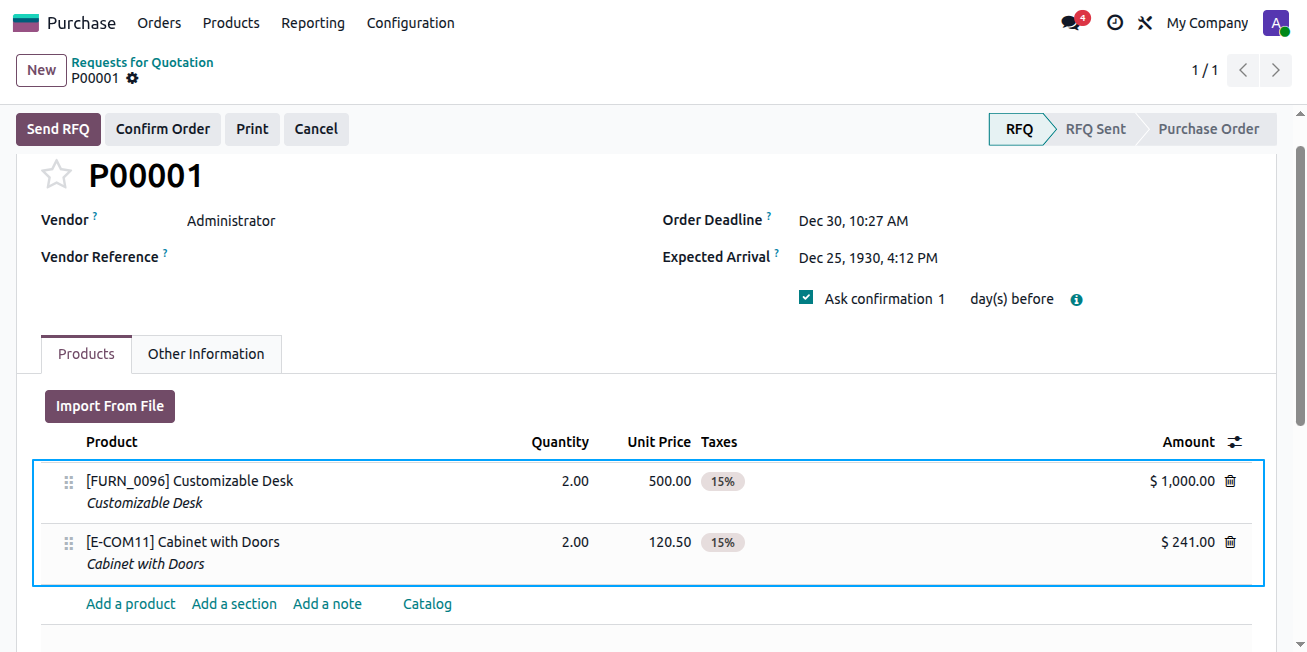Click the 1 / 1 pager counter
Viewport: 1307px width, 652px height.
1204,70
